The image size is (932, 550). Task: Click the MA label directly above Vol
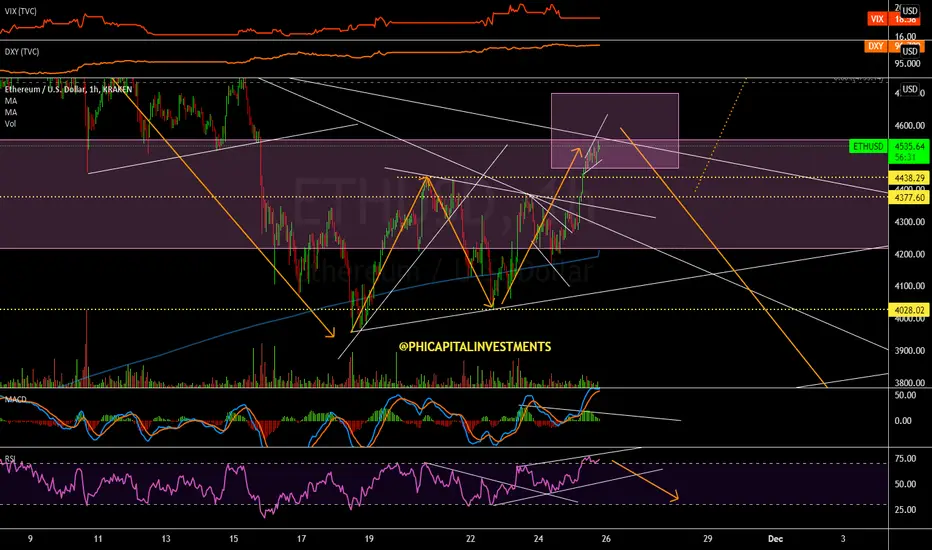[x=11, y=112]
